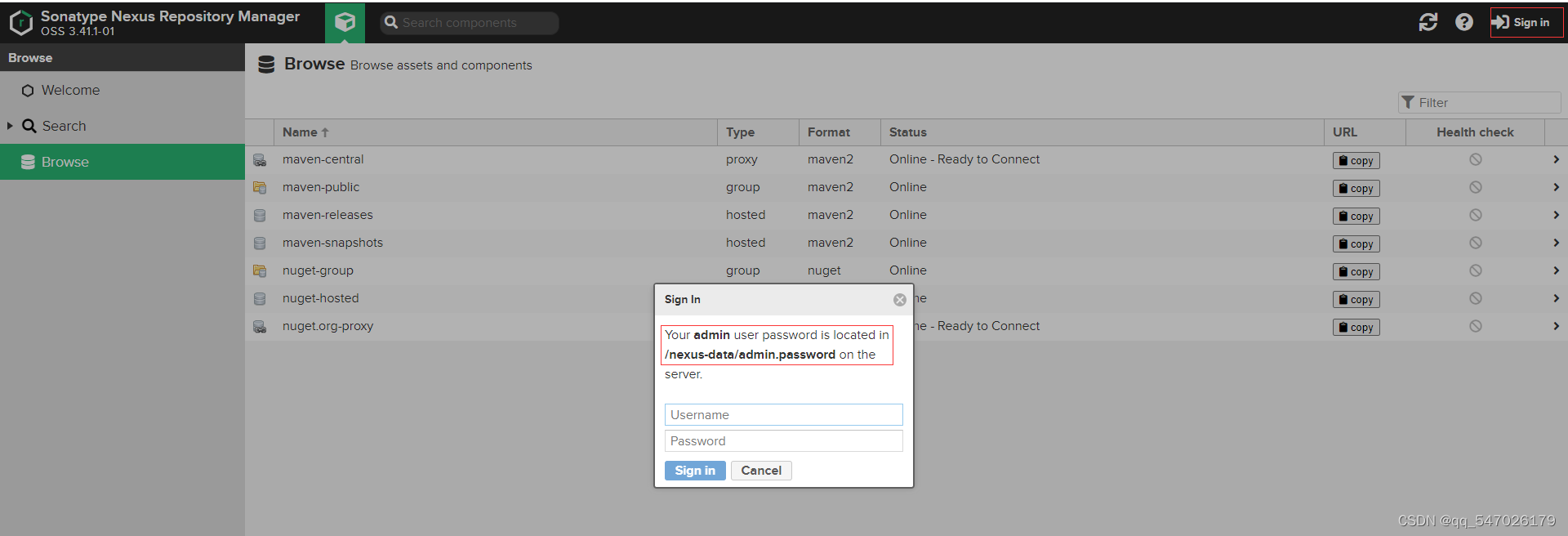Sort by Name column header
1568x536 pixels.
[x=495, y=132]
